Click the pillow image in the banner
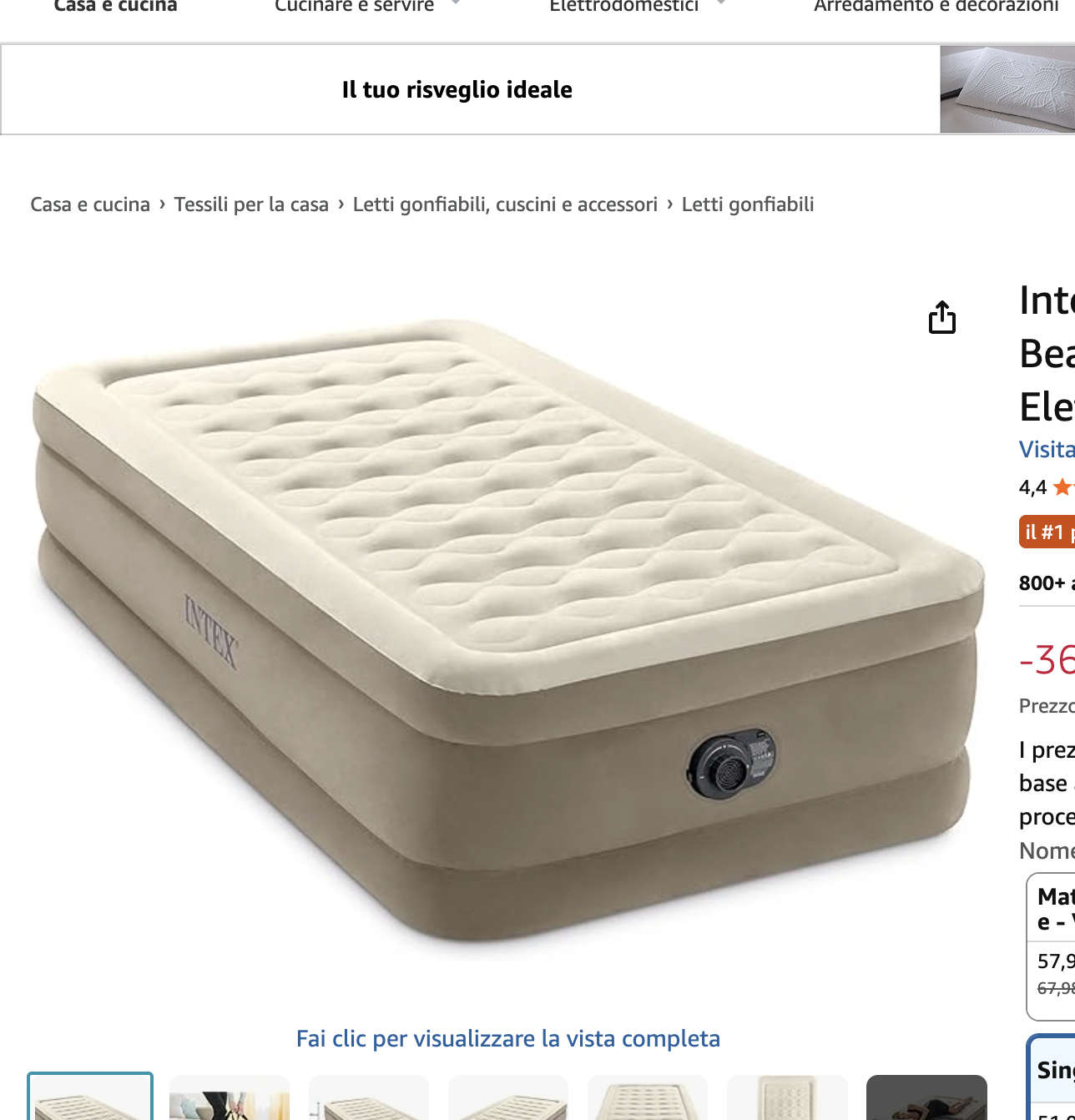Image resolution: width=1075 pixels, height=1120 pixels. click(1007, 89)
